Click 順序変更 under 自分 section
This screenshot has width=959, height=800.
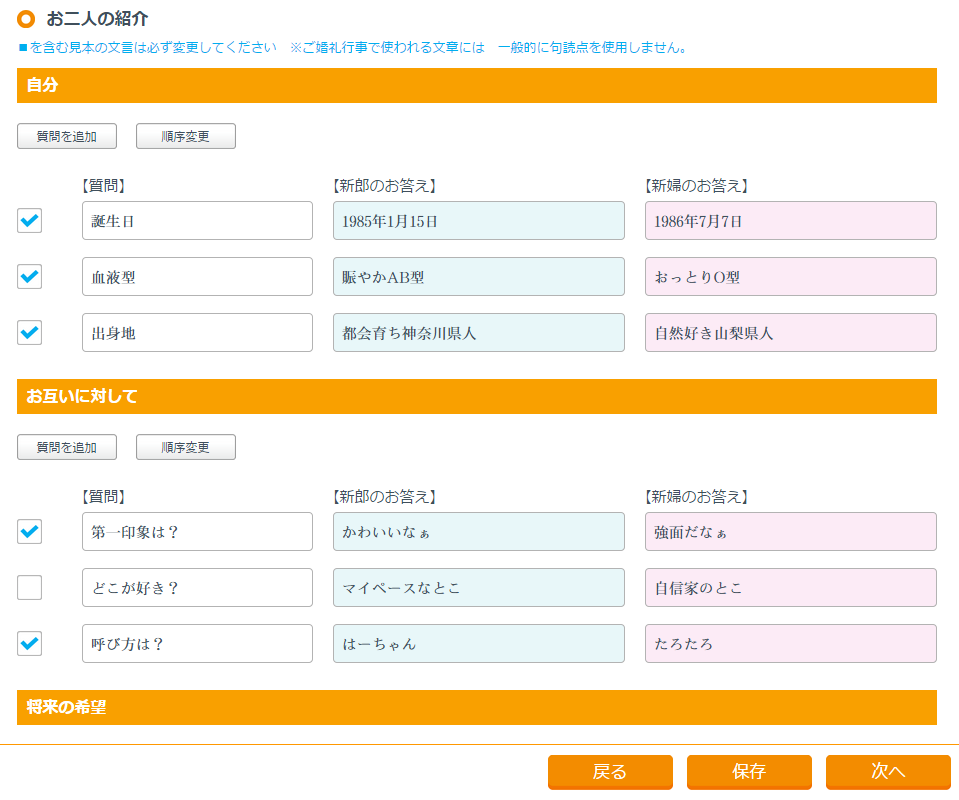pos(186,137)
